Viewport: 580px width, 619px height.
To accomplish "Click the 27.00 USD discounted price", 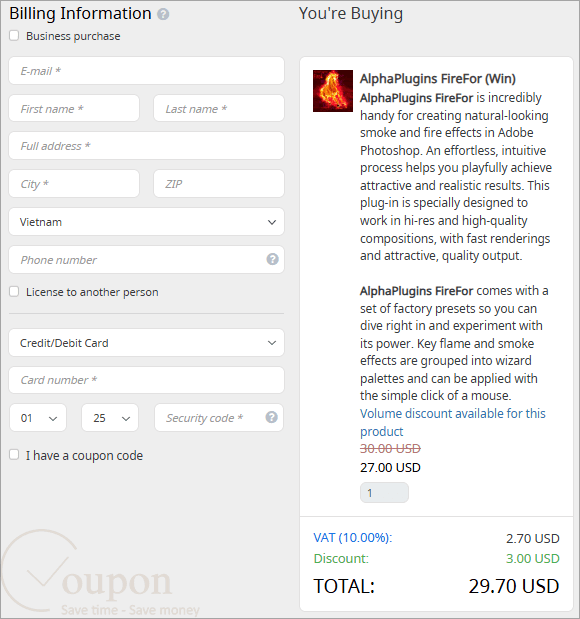I will point(390,467).
